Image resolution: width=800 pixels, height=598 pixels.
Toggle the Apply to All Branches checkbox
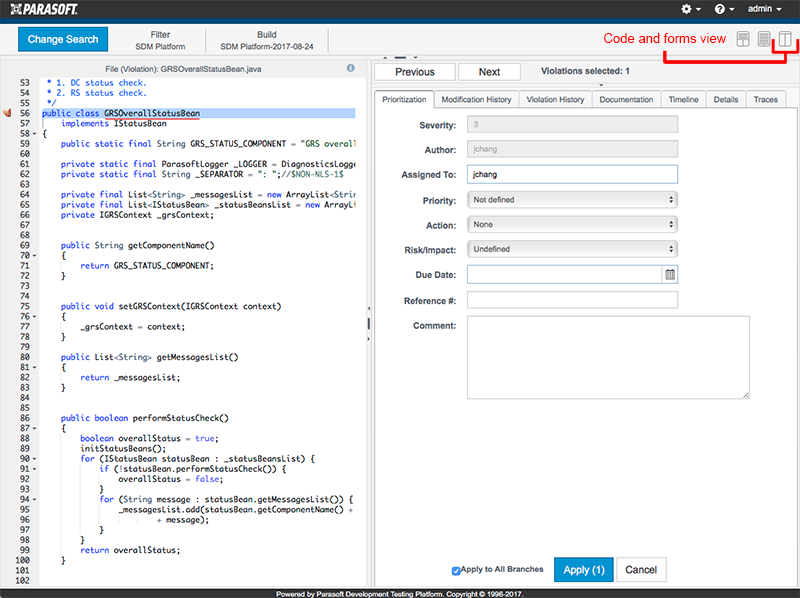pos(456,570)
